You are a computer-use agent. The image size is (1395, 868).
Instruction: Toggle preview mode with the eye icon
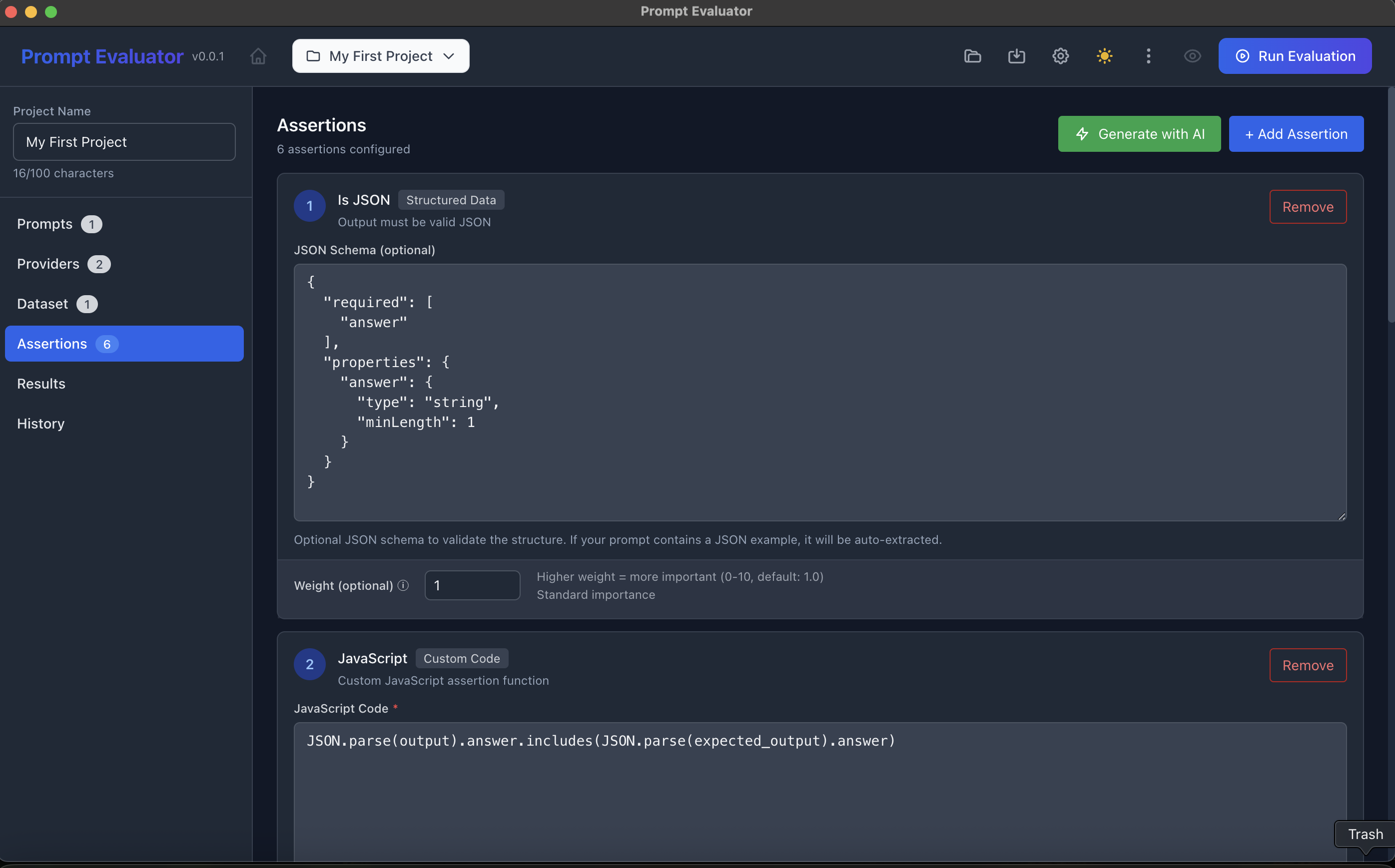[x=1192, y=55]
